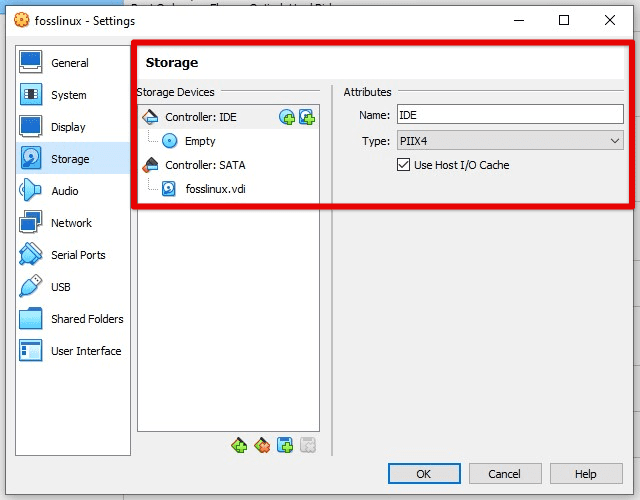Open the Shared Folders category
The width and height of the screenshot is (640, 500).
click(73, 319)
